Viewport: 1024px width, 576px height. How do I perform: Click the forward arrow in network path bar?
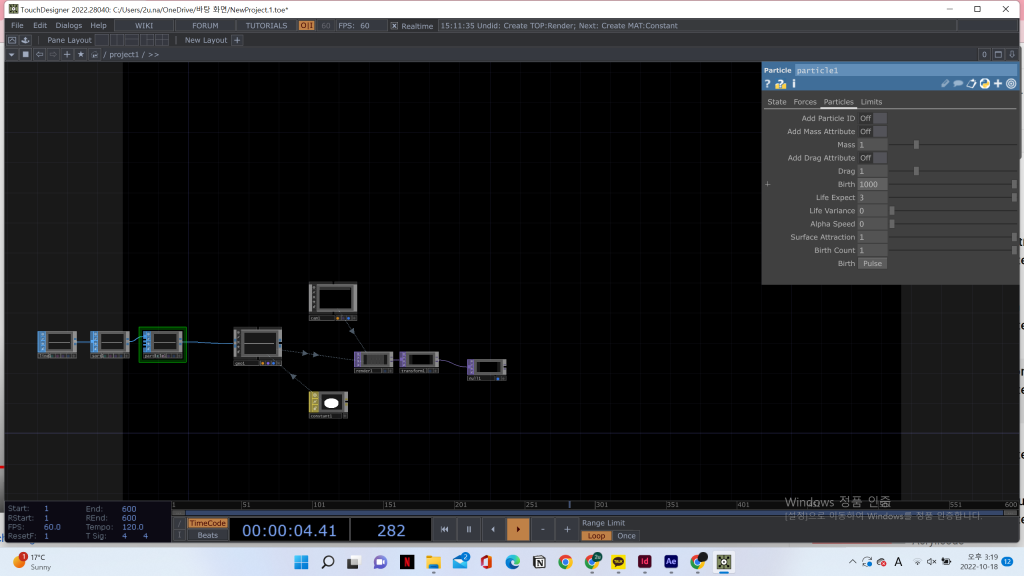[x=53, y=54]
